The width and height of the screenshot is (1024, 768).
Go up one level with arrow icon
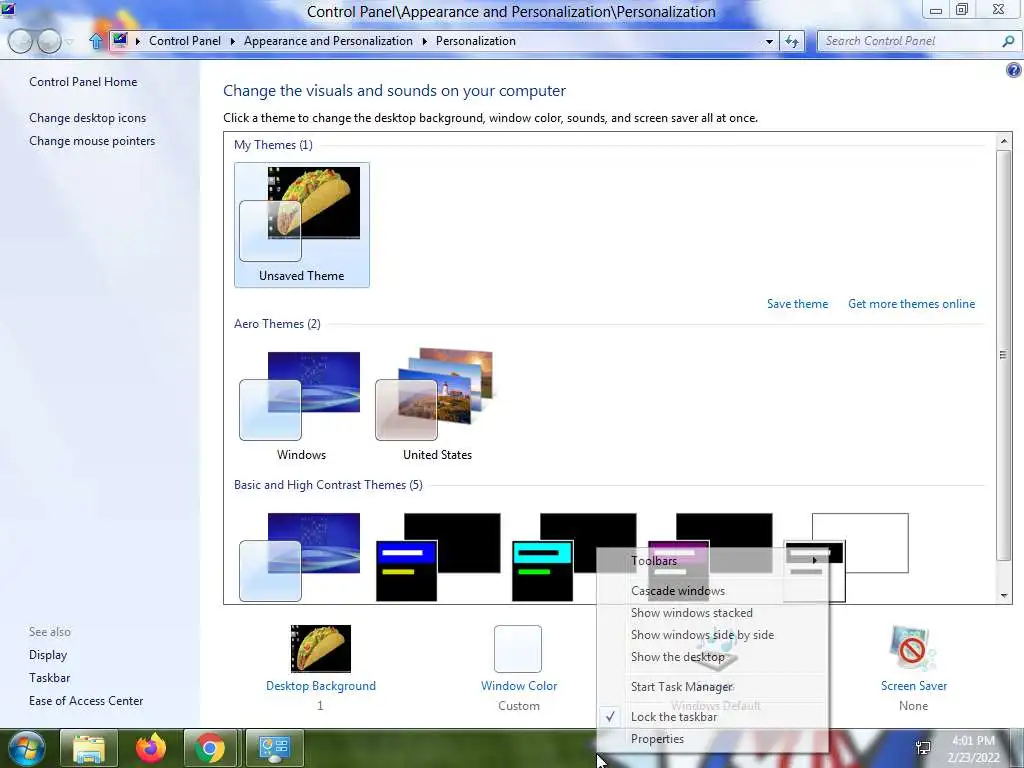96,41
